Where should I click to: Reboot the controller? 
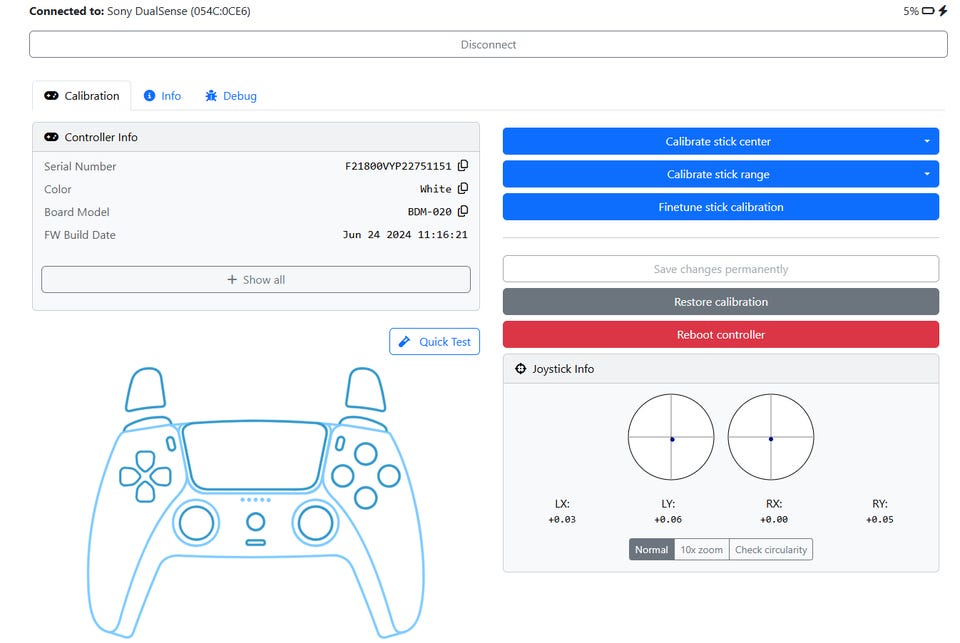[x=721, y=334]
